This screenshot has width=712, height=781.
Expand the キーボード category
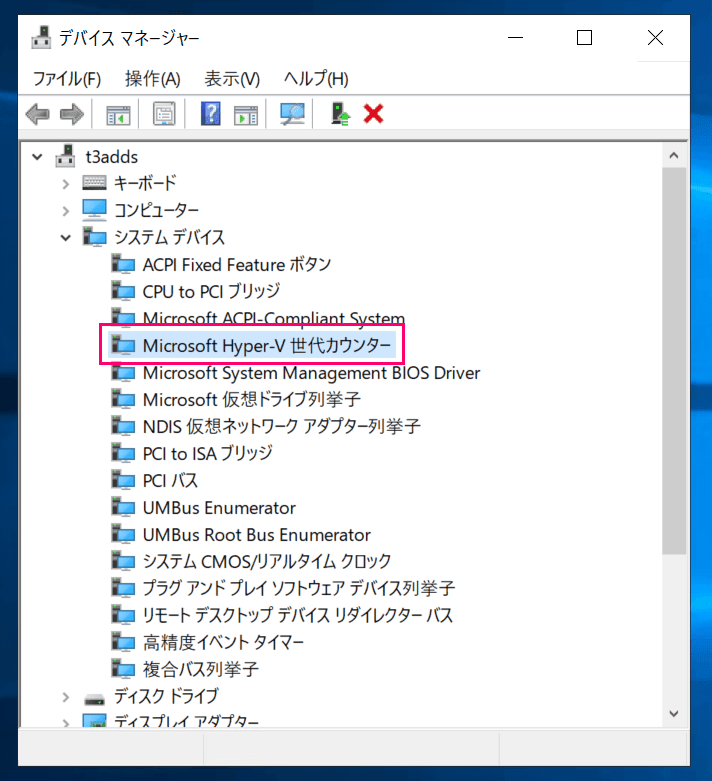click(x=66, y=184)
